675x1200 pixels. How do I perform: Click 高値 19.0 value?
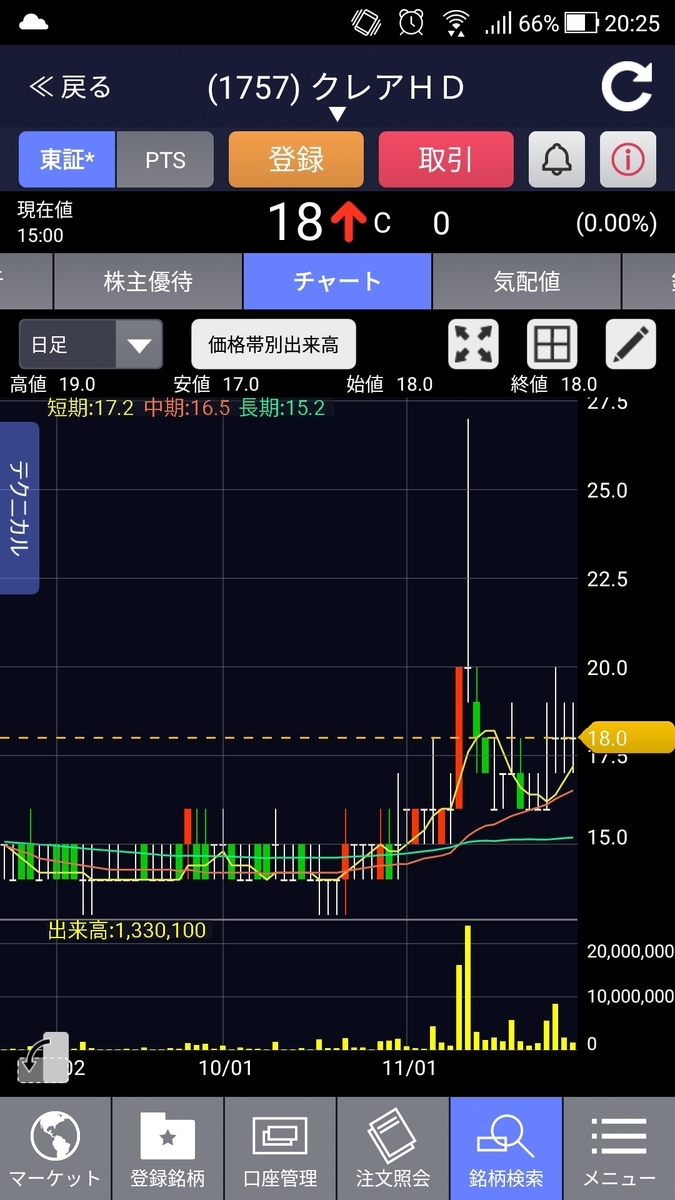coord(52,384)
